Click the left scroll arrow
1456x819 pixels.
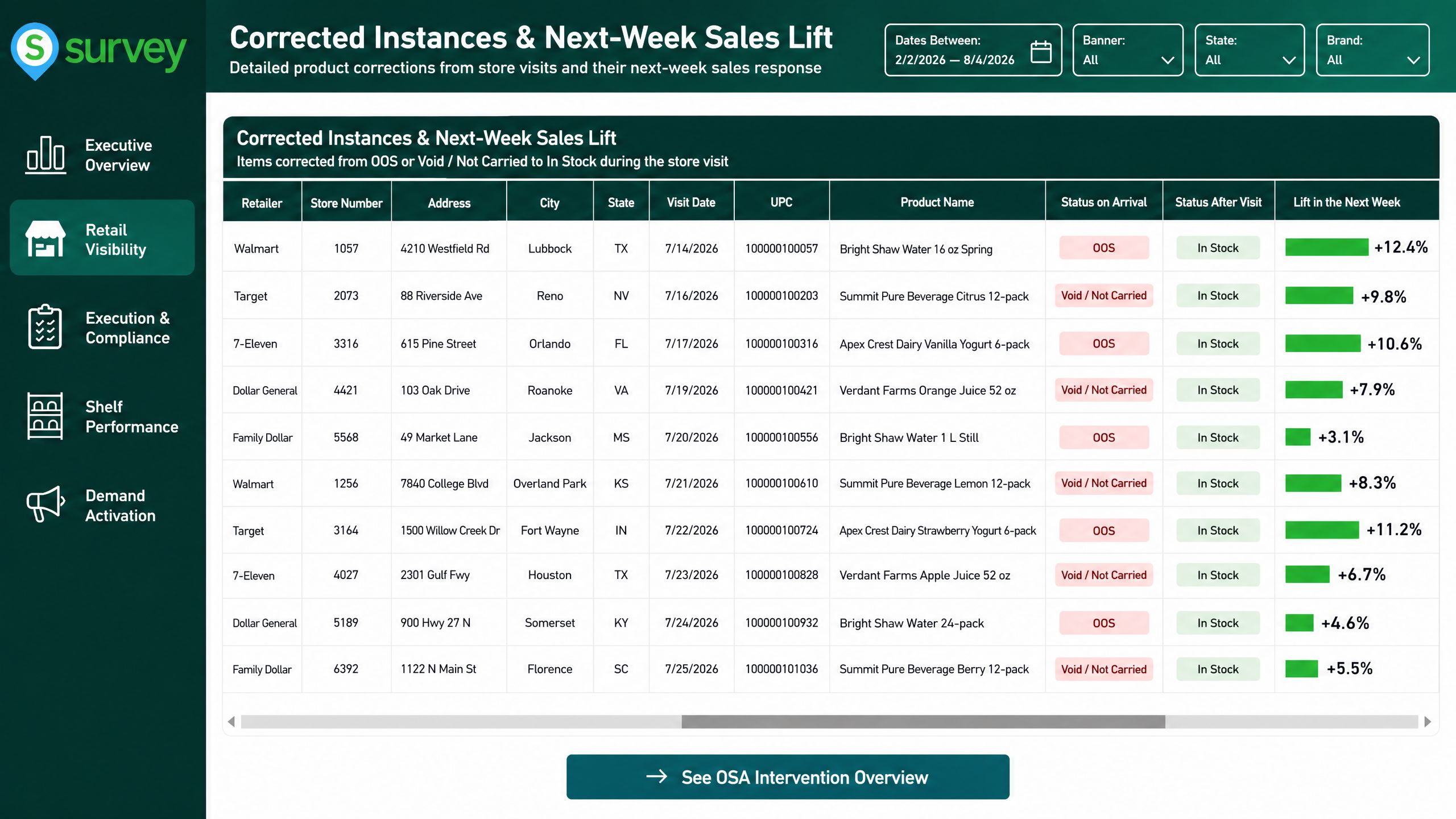231,722
